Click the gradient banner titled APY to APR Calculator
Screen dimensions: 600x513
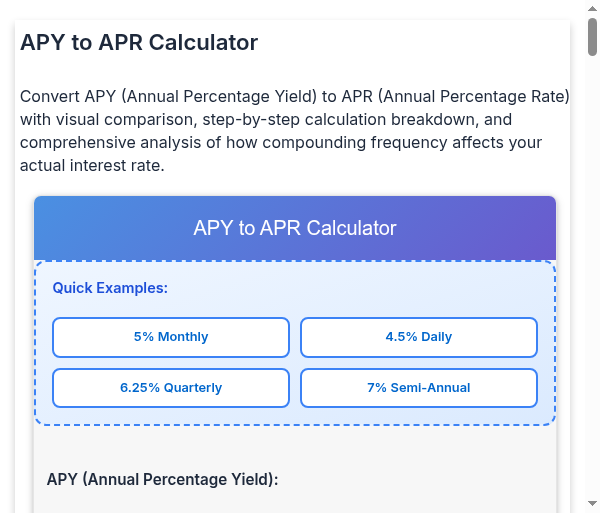[295, 228]
